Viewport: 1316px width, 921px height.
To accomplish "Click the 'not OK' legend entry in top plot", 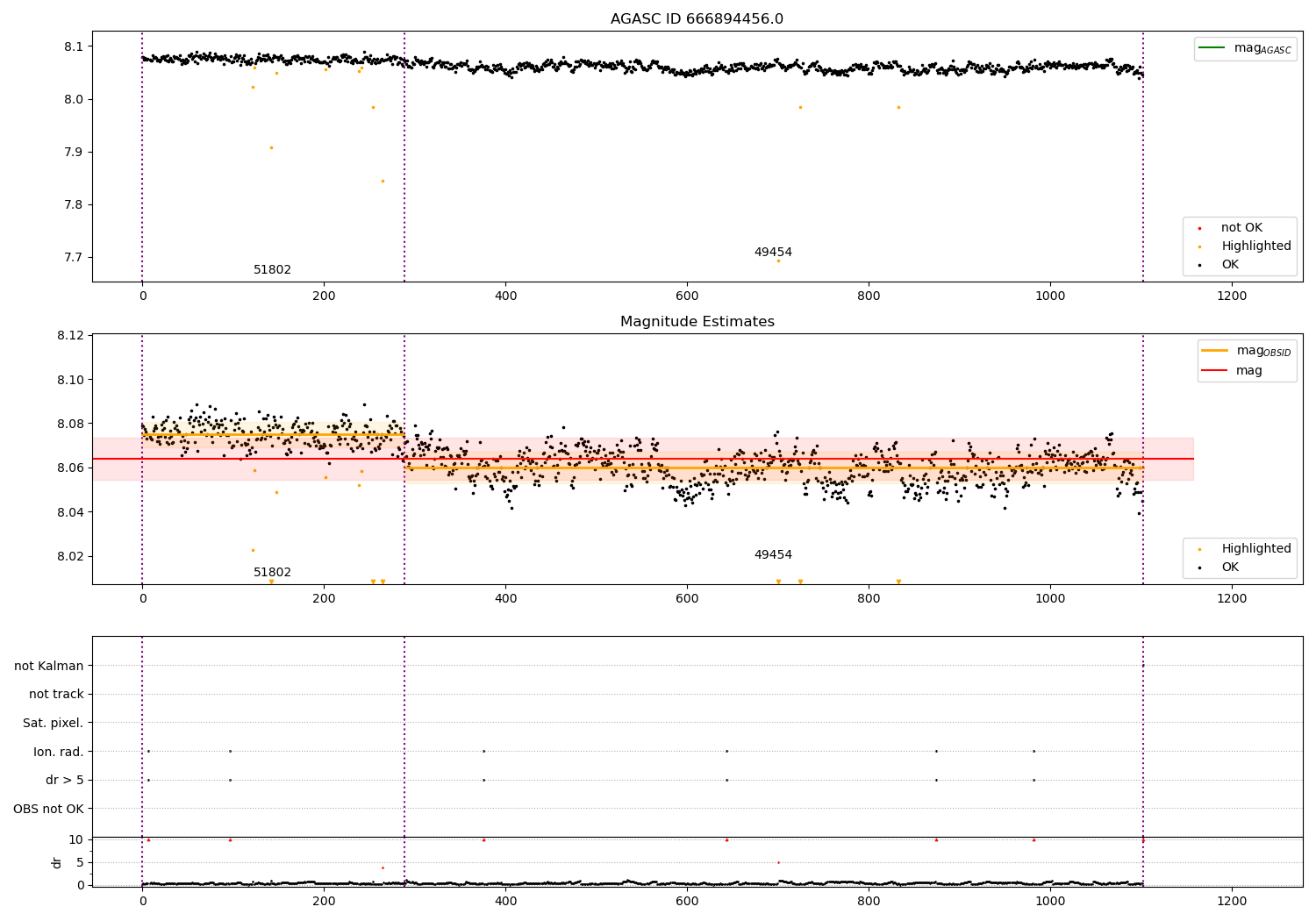I will point(1241,228).
